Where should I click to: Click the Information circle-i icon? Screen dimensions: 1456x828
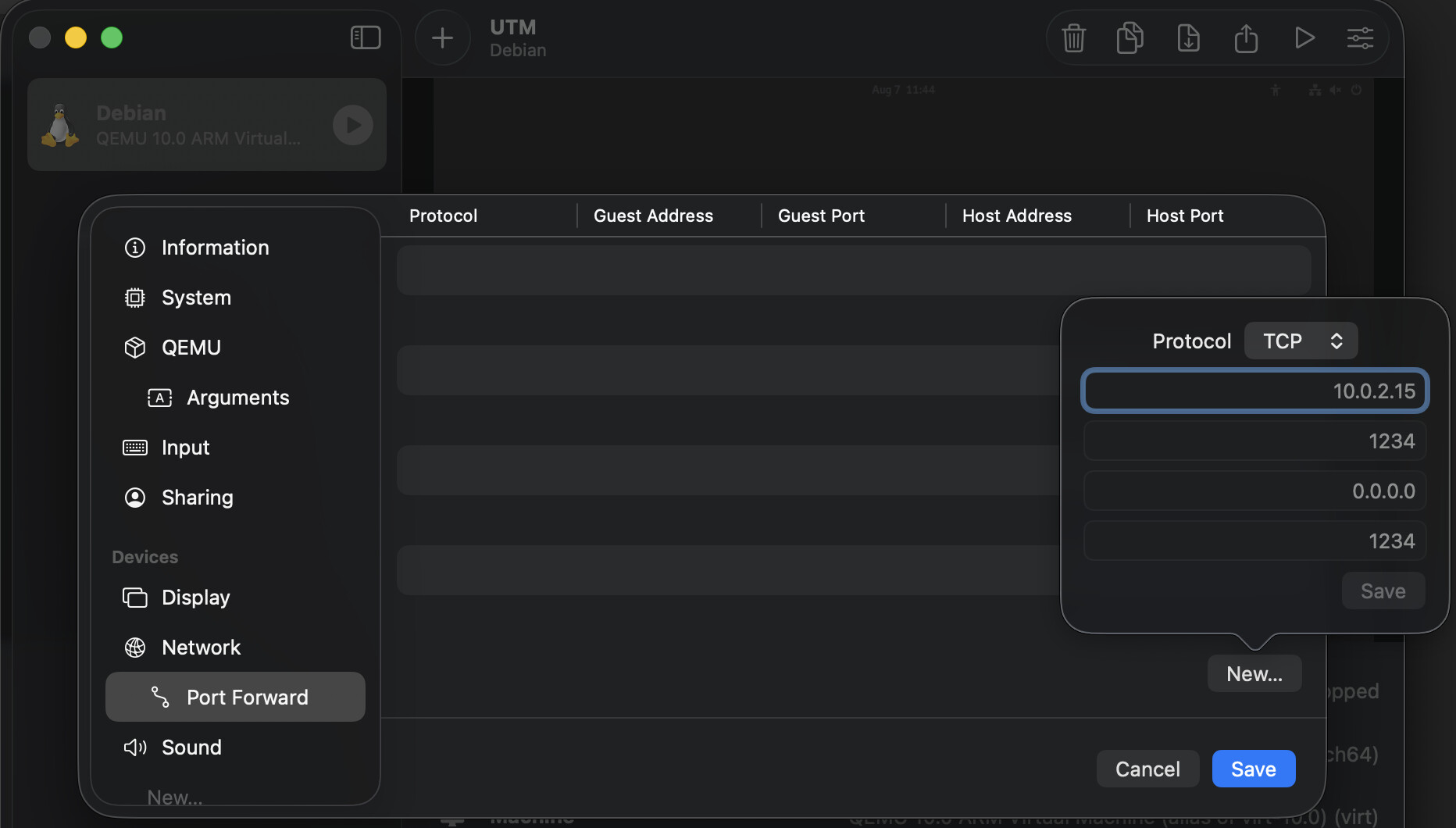pyautogui.click(x=135, y=248)
